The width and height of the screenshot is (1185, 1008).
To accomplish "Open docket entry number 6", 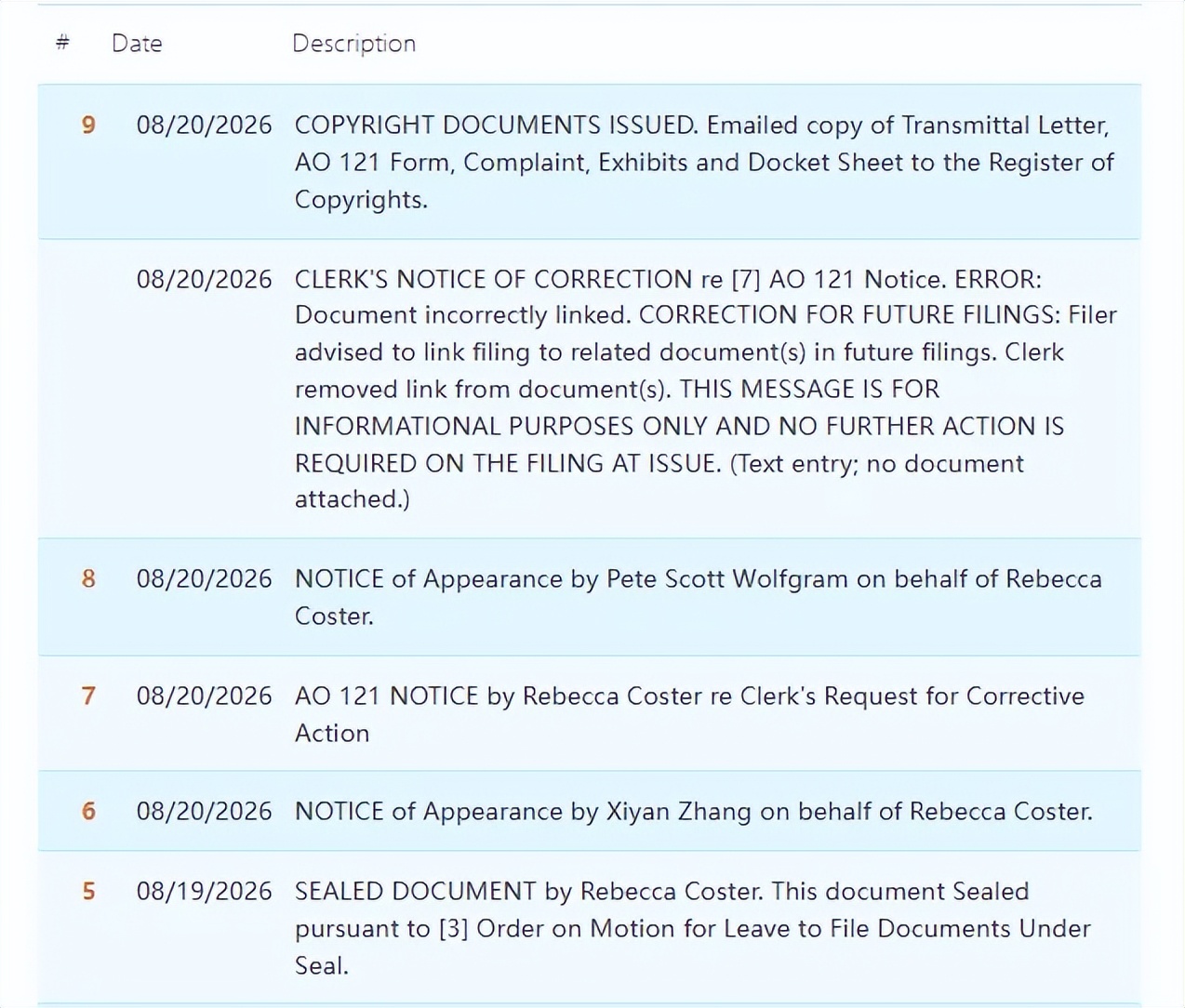I will tap(88, 812).
